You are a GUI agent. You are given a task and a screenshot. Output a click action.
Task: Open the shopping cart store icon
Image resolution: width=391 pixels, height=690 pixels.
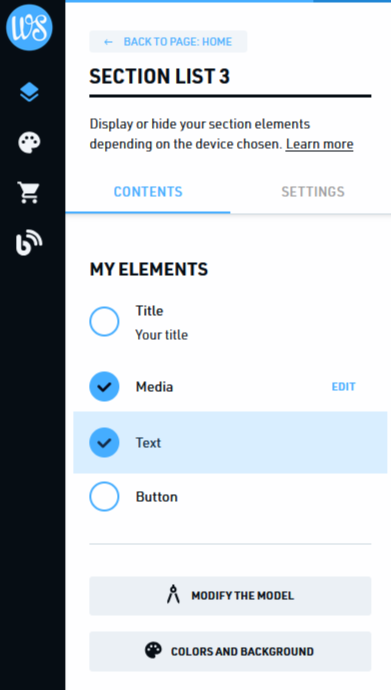29,193
